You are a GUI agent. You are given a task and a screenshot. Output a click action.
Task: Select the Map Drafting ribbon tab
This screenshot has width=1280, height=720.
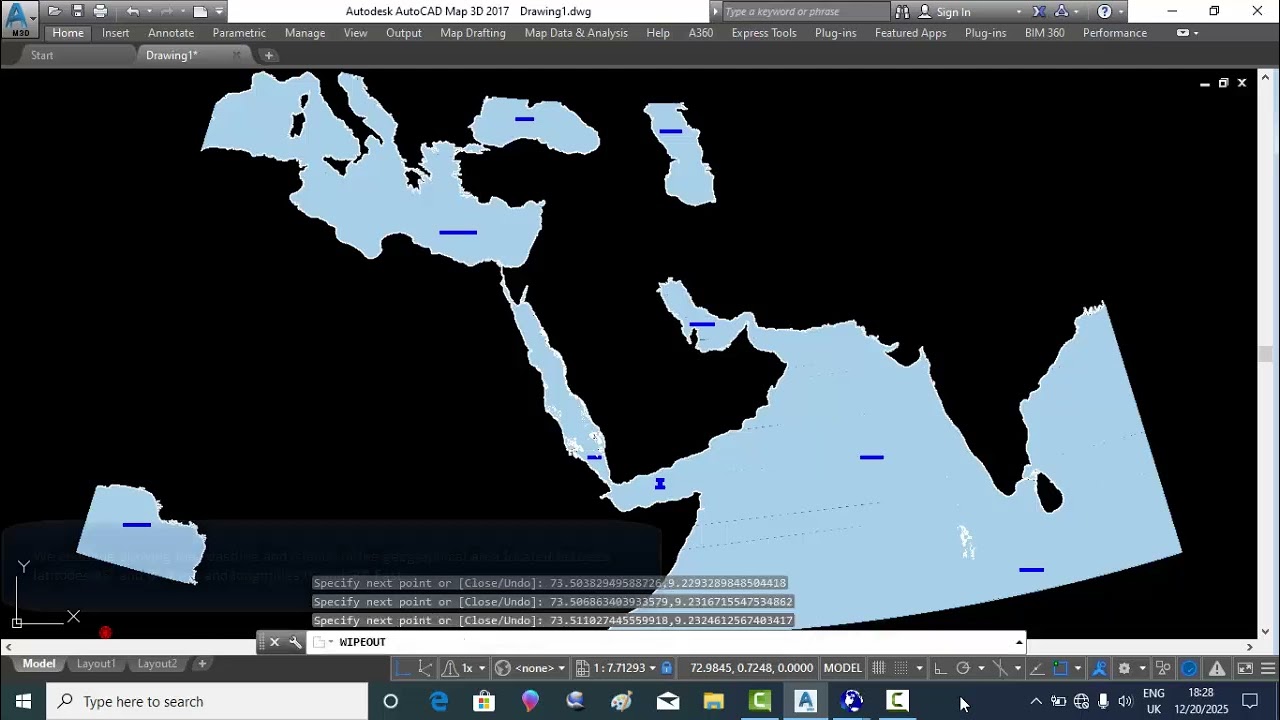click(473, 33)
